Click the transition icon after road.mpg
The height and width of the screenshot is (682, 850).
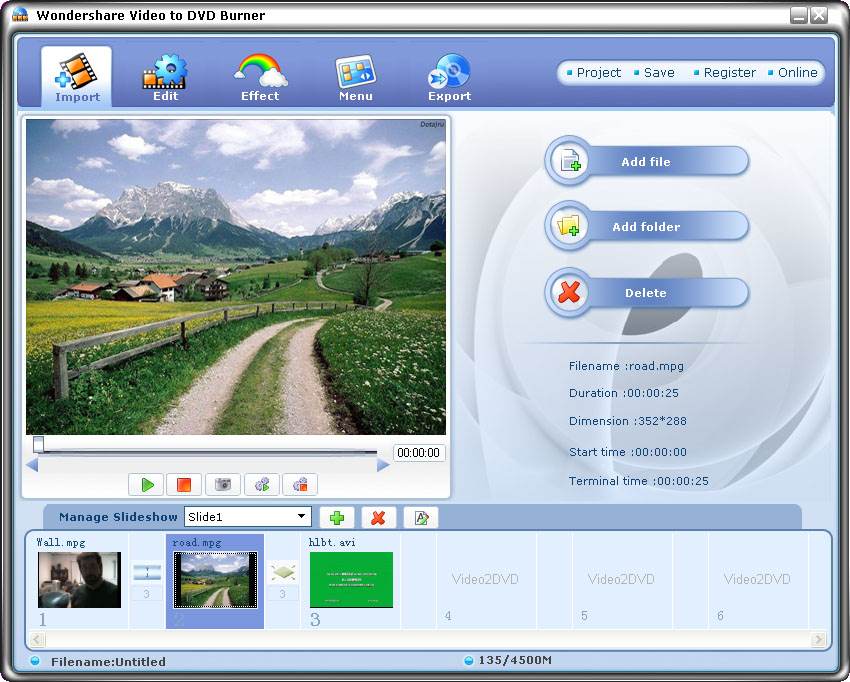coord(283,573)
